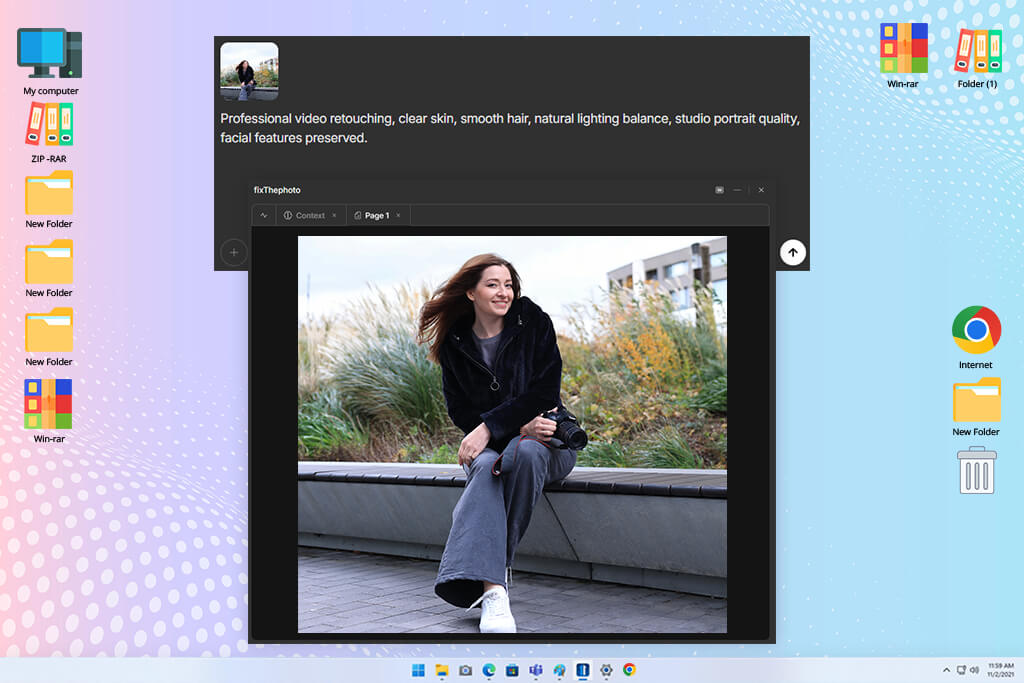Open the network status tray icon
This screenshot has width=1024, height=683.
(961, 670)
